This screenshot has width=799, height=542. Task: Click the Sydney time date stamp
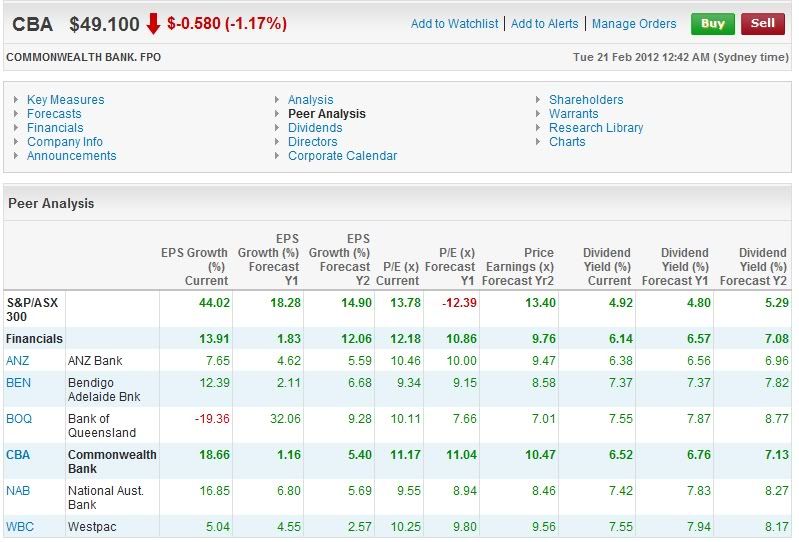point(681,57)
